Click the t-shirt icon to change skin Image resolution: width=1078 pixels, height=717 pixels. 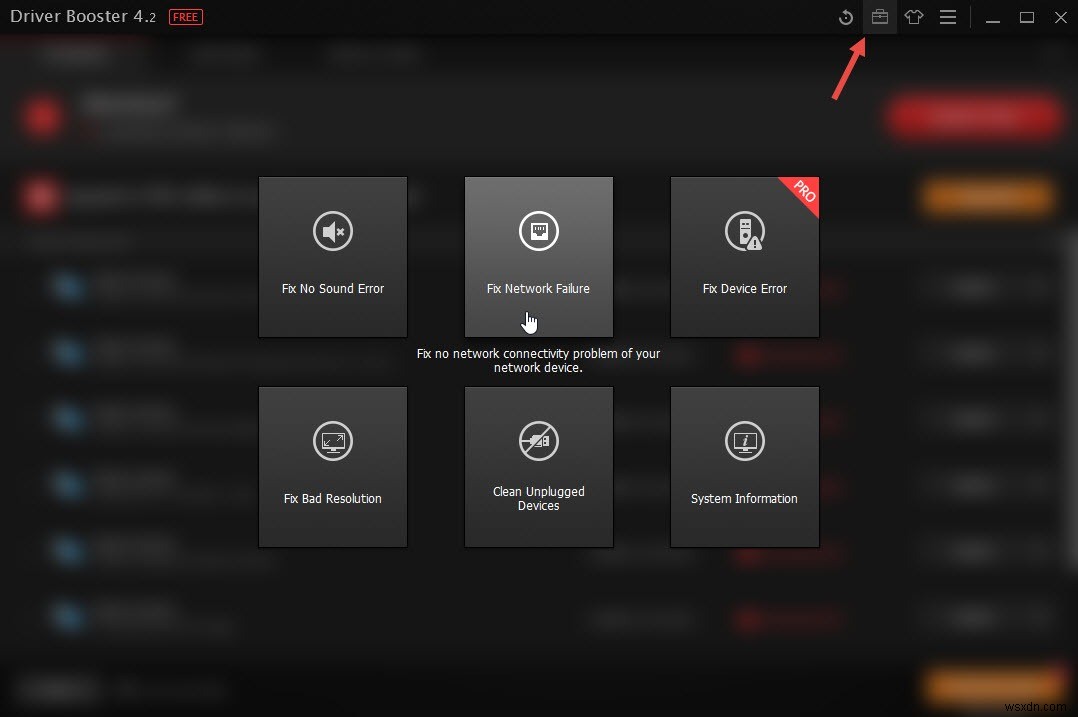click(913, 17)
